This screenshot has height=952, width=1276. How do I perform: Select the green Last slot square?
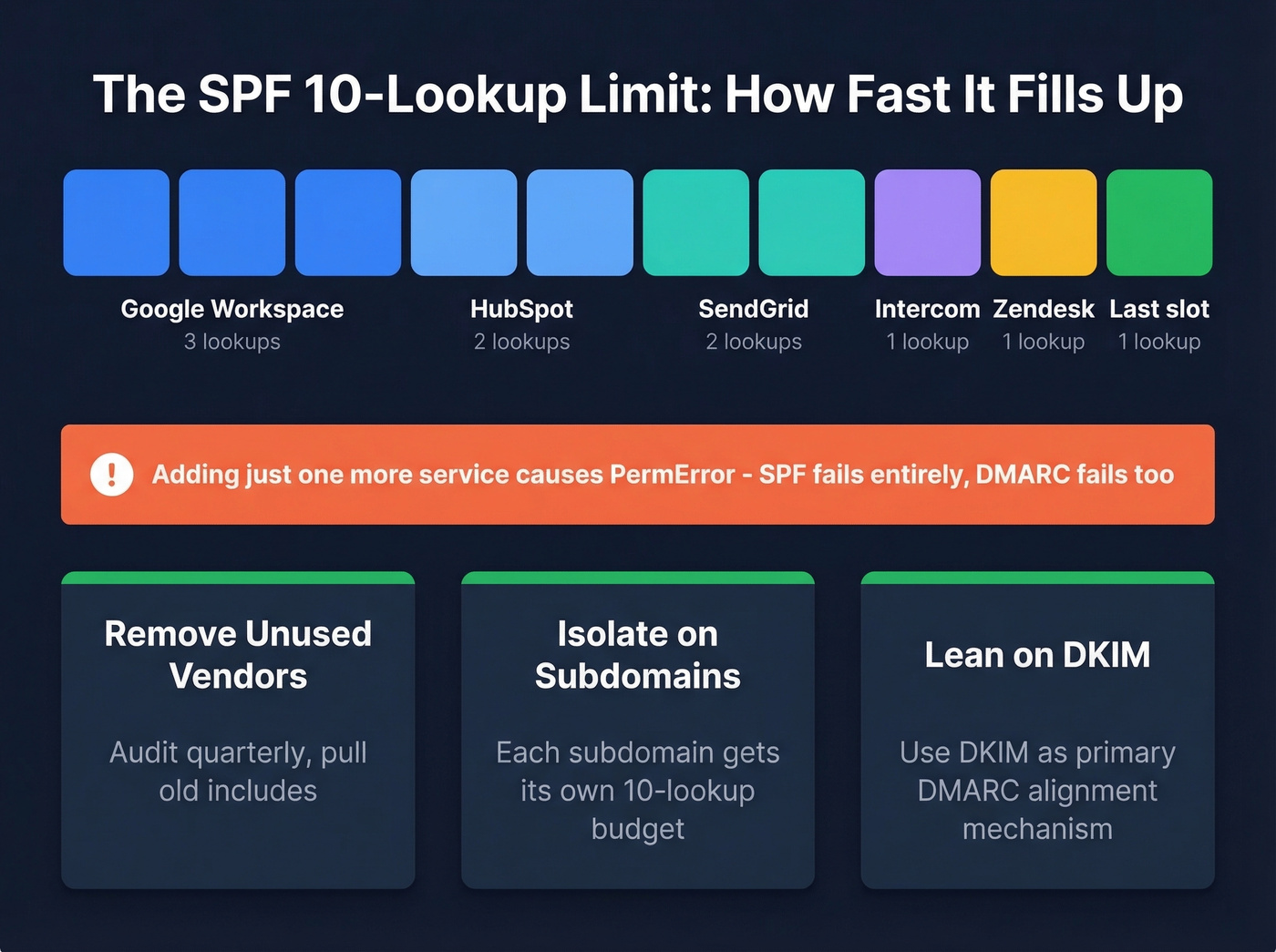(x=1159, y=221)
